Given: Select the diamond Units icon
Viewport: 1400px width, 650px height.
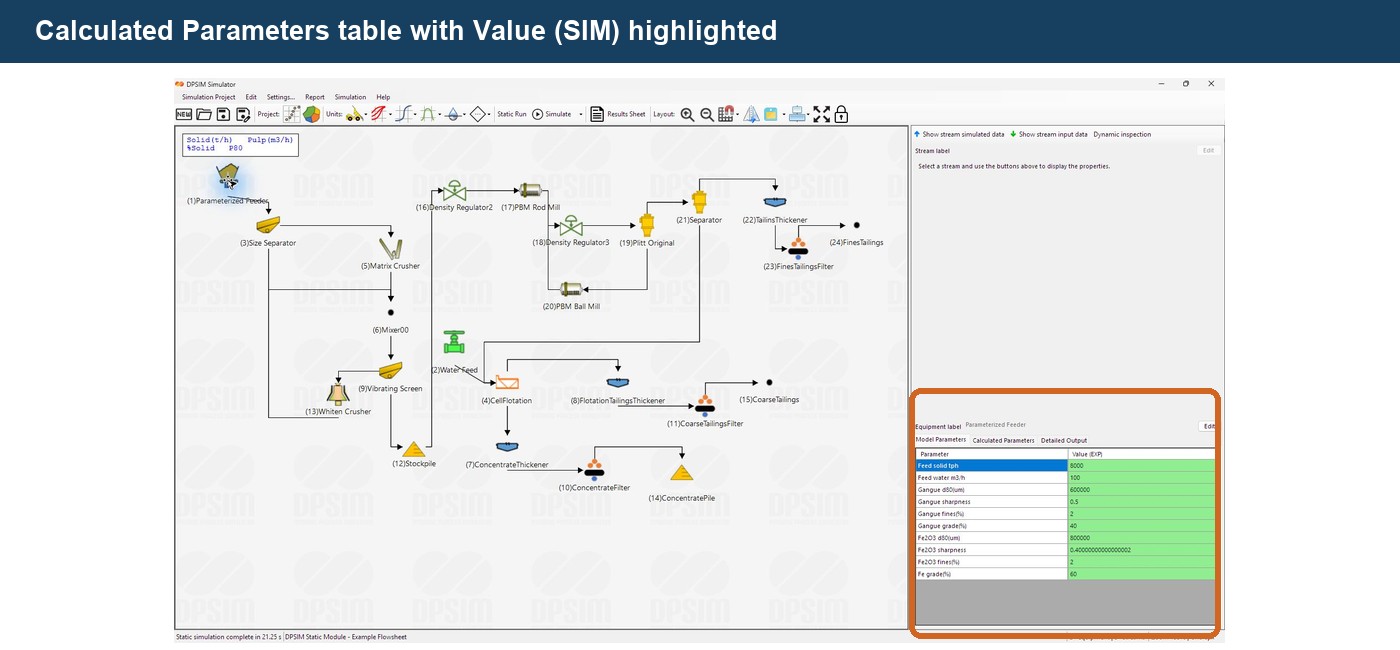Looking at the screenshot, I should pos(478,114).
